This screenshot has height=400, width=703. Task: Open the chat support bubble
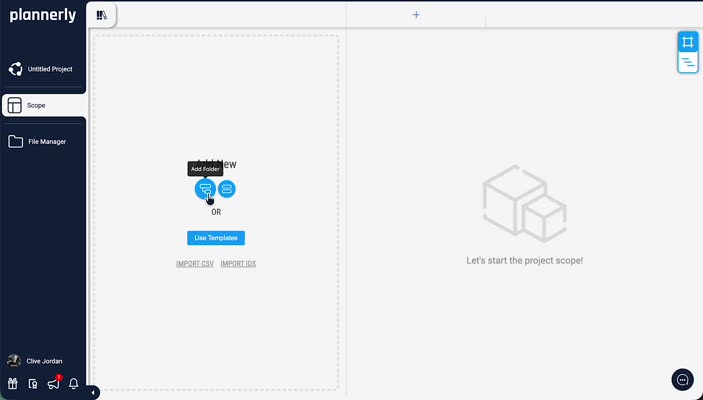(682, 380)
